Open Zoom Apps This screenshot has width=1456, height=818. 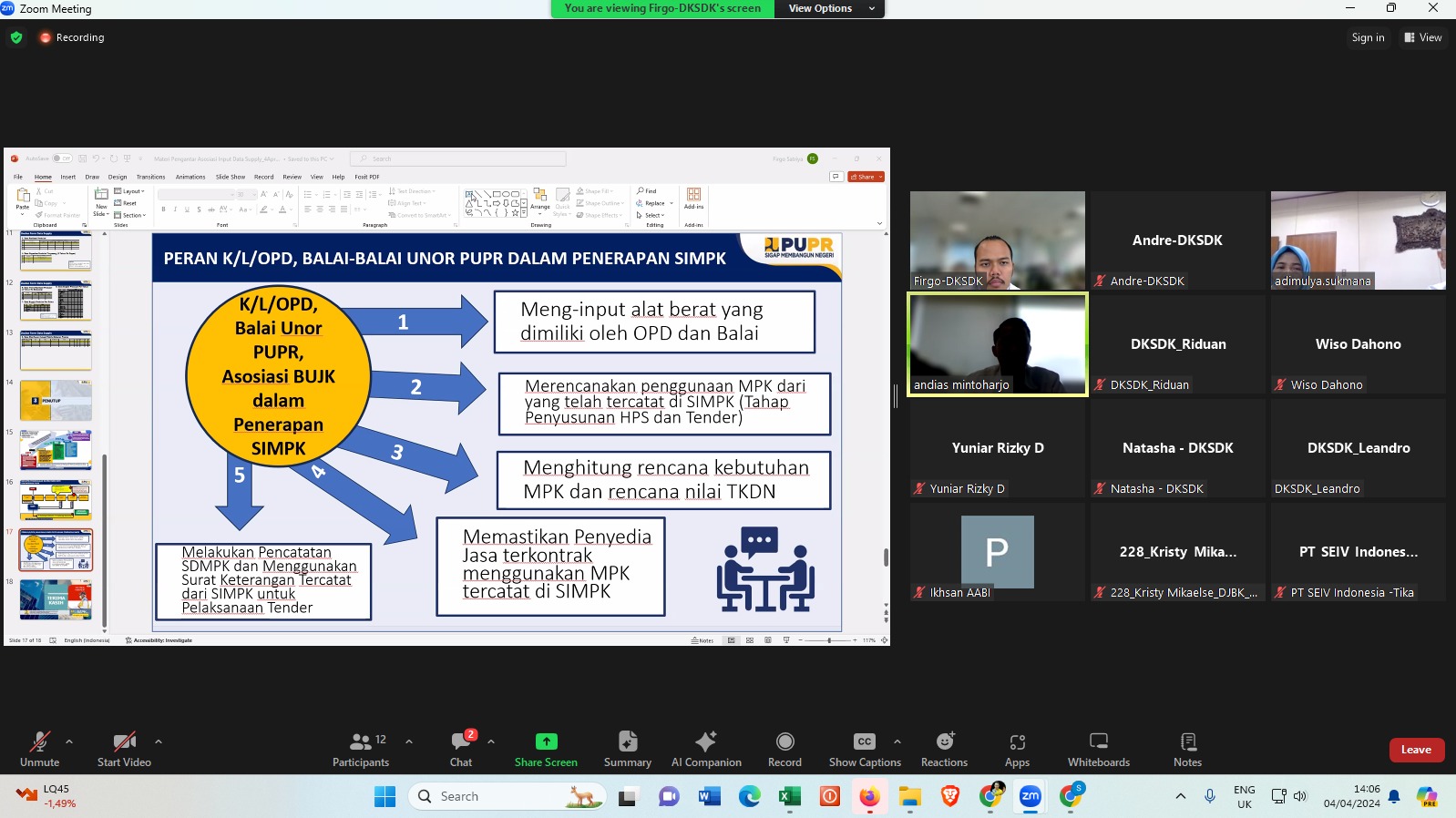1017,750
